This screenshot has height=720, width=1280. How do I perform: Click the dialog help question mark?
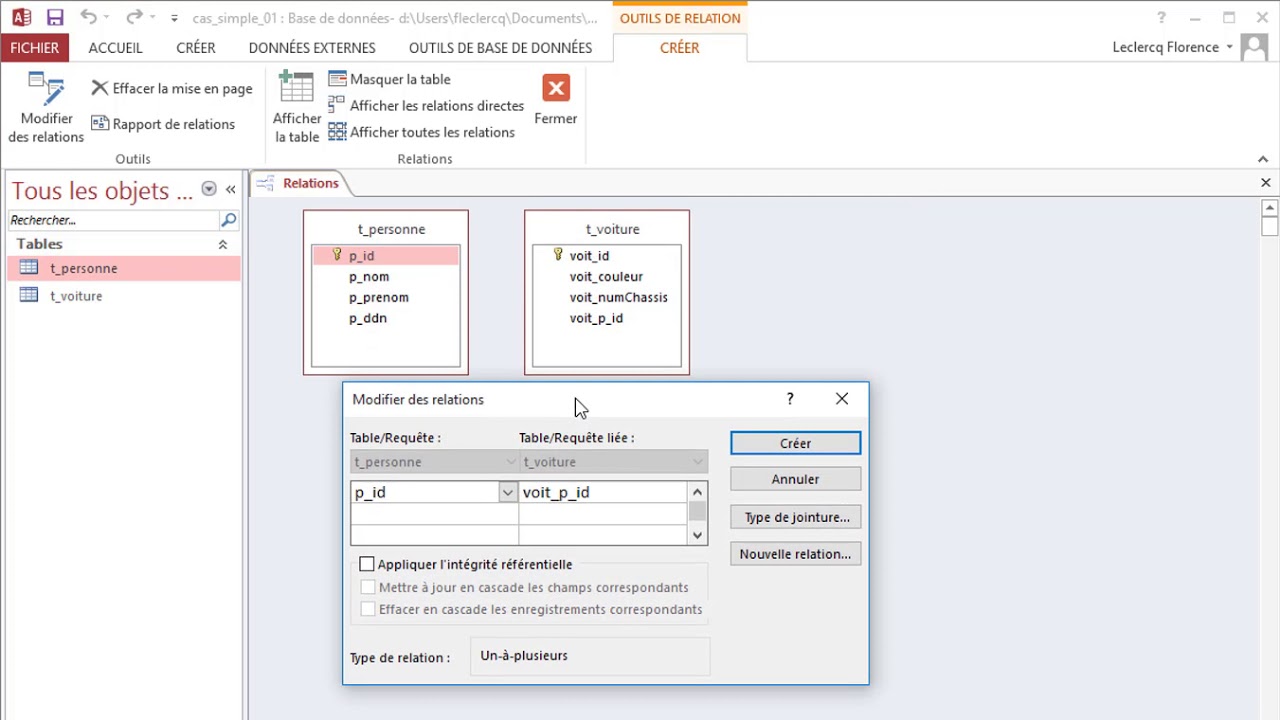click(790, 399)
